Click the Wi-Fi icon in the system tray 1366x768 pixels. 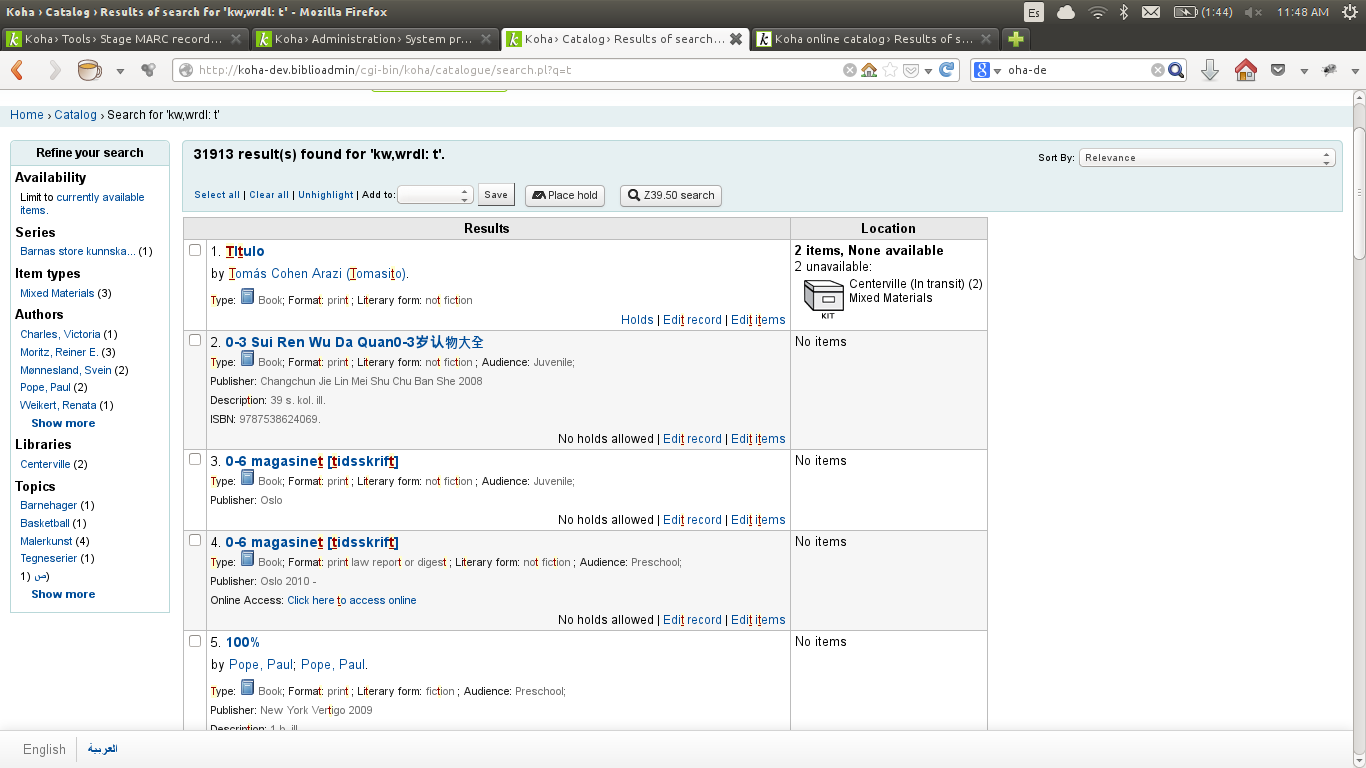click(x=1097, y=12)
